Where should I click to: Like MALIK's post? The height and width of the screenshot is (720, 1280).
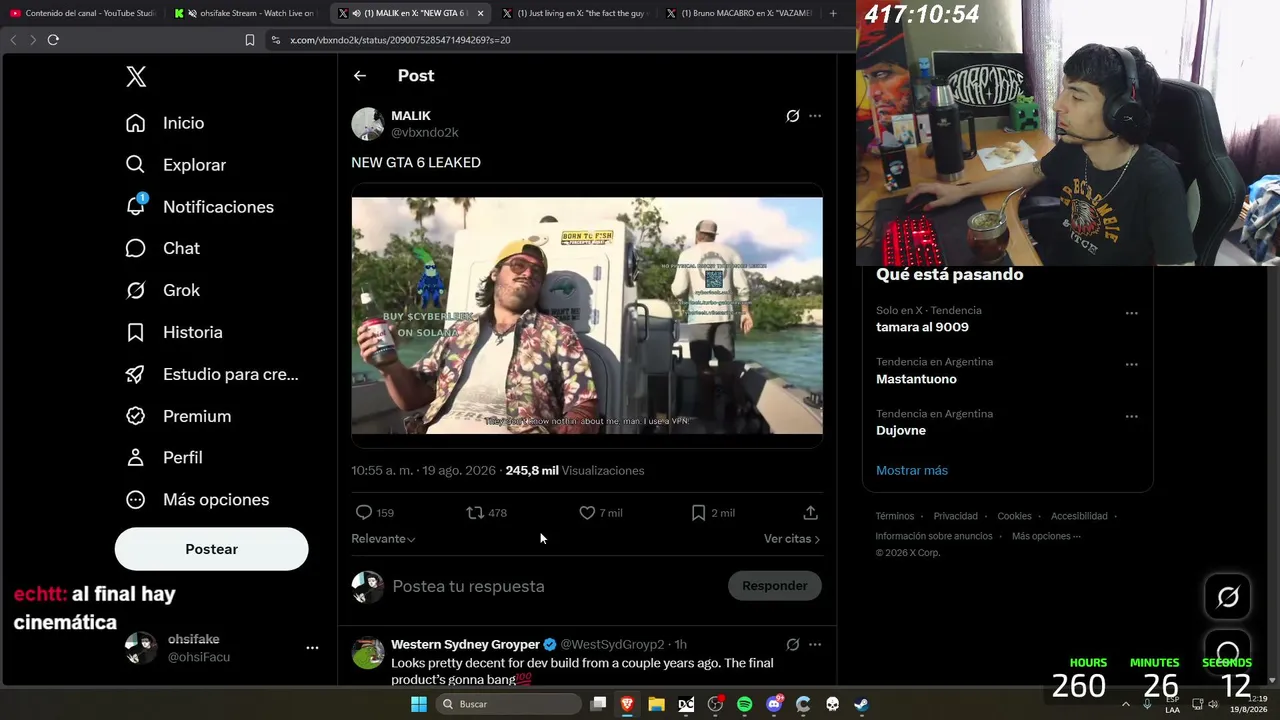tap(587, 513)
